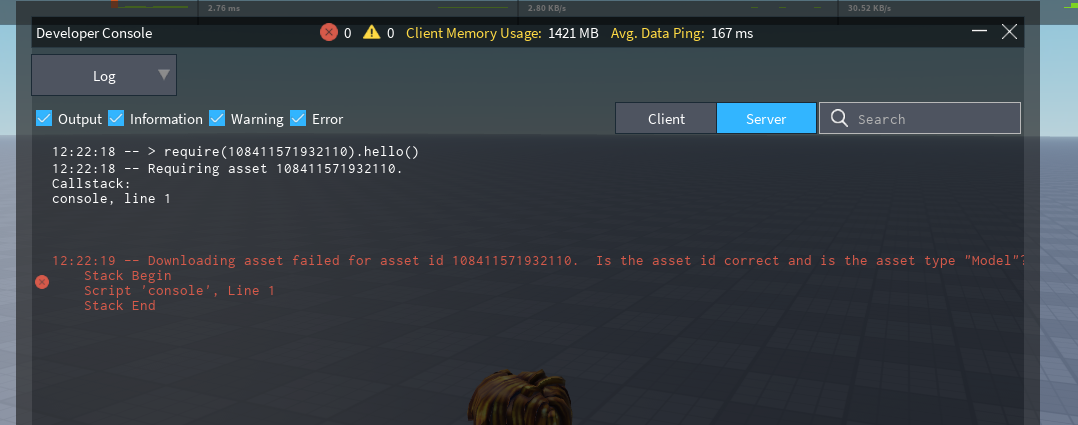The height and width of the screenshot is (425, 1078).
Task: Select the Server tab
Action: pos(766,119)
